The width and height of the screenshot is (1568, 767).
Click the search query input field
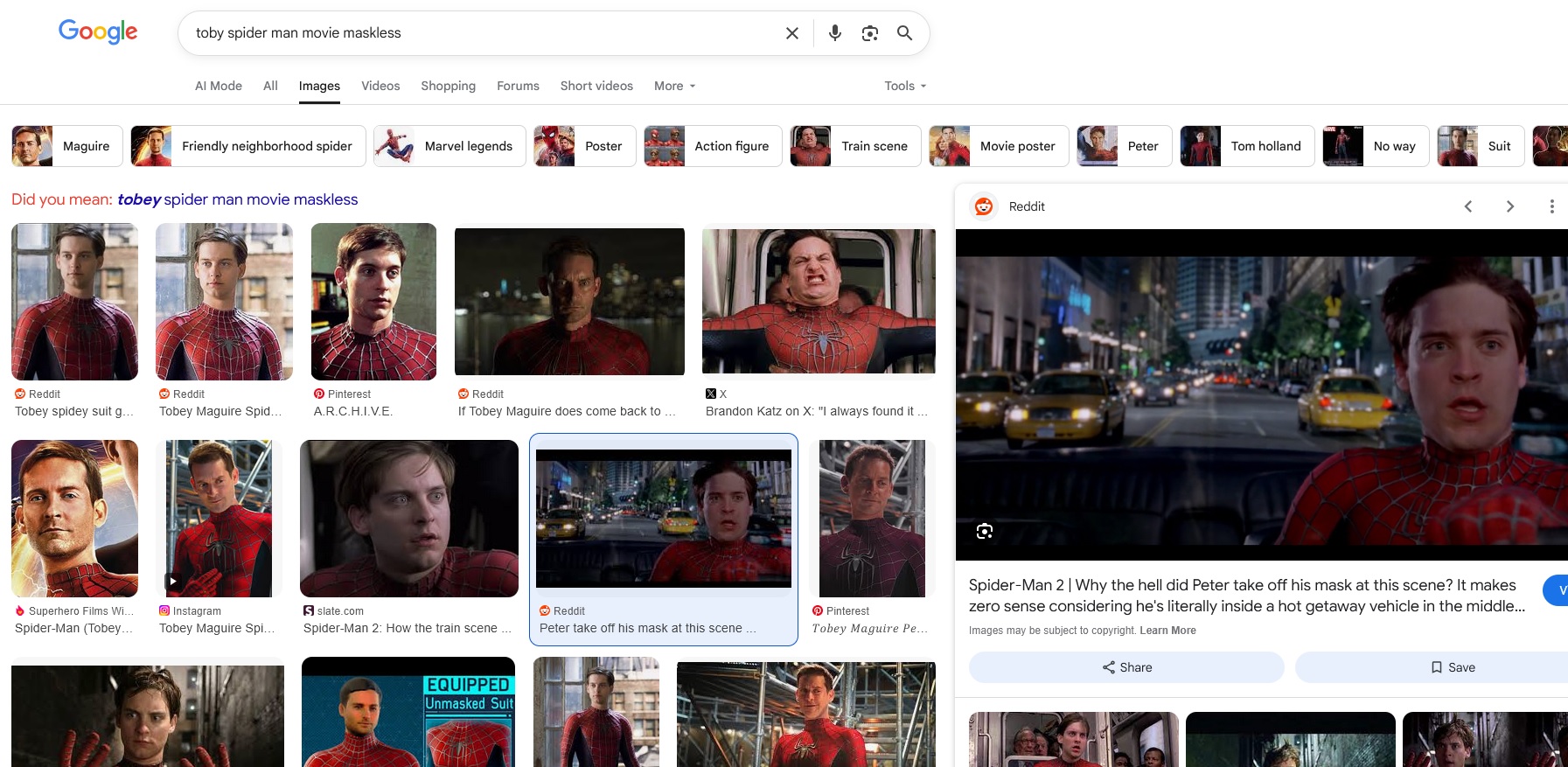tap(481, 33)
